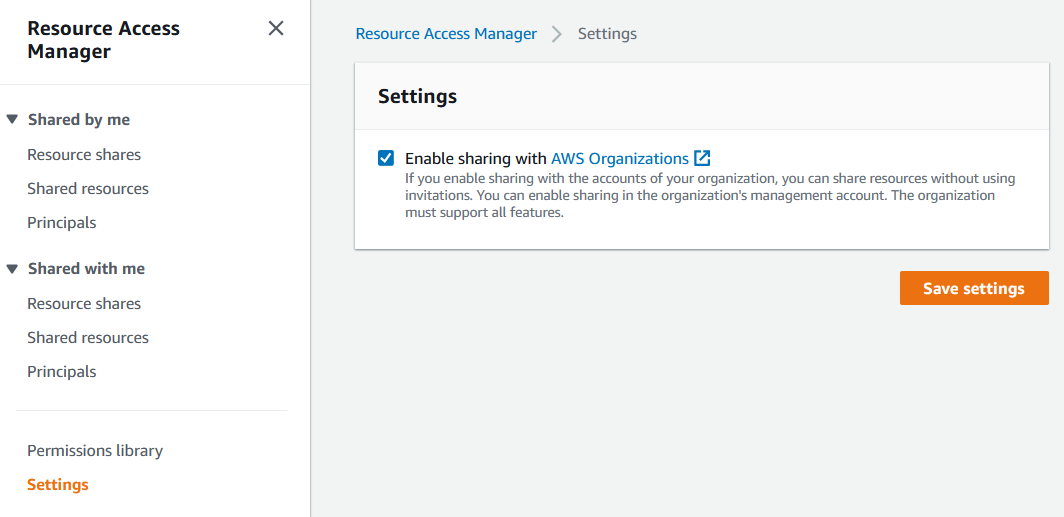The image size is (1064, 517).
Task: Open the AWS Organizations link
Action: 619,158
